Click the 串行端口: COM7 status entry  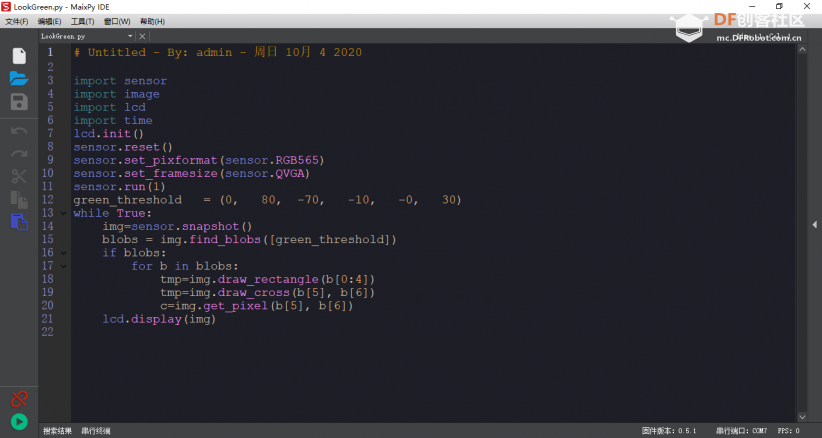click(742, 431)
